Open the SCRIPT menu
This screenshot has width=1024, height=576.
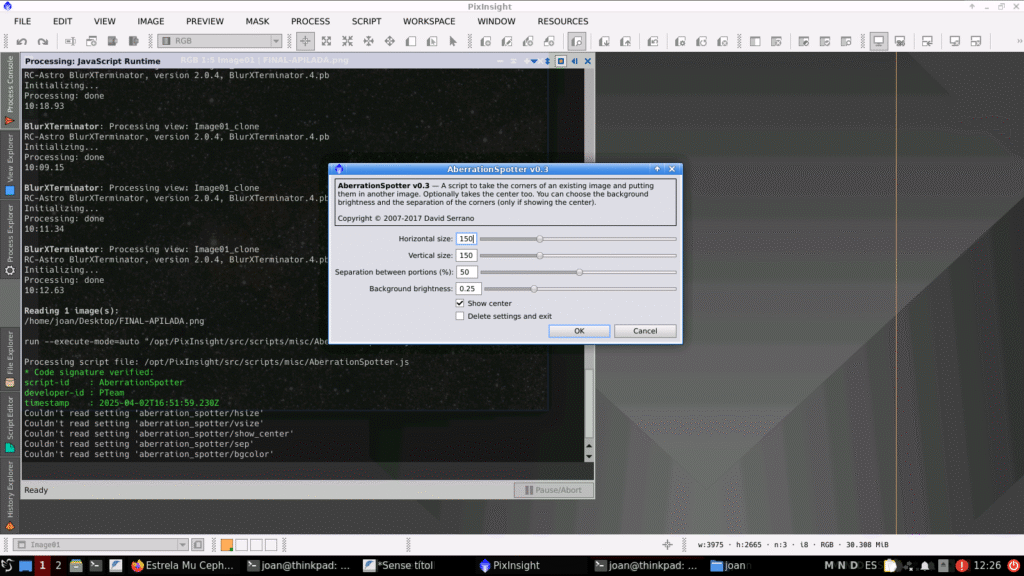point(366,21)
